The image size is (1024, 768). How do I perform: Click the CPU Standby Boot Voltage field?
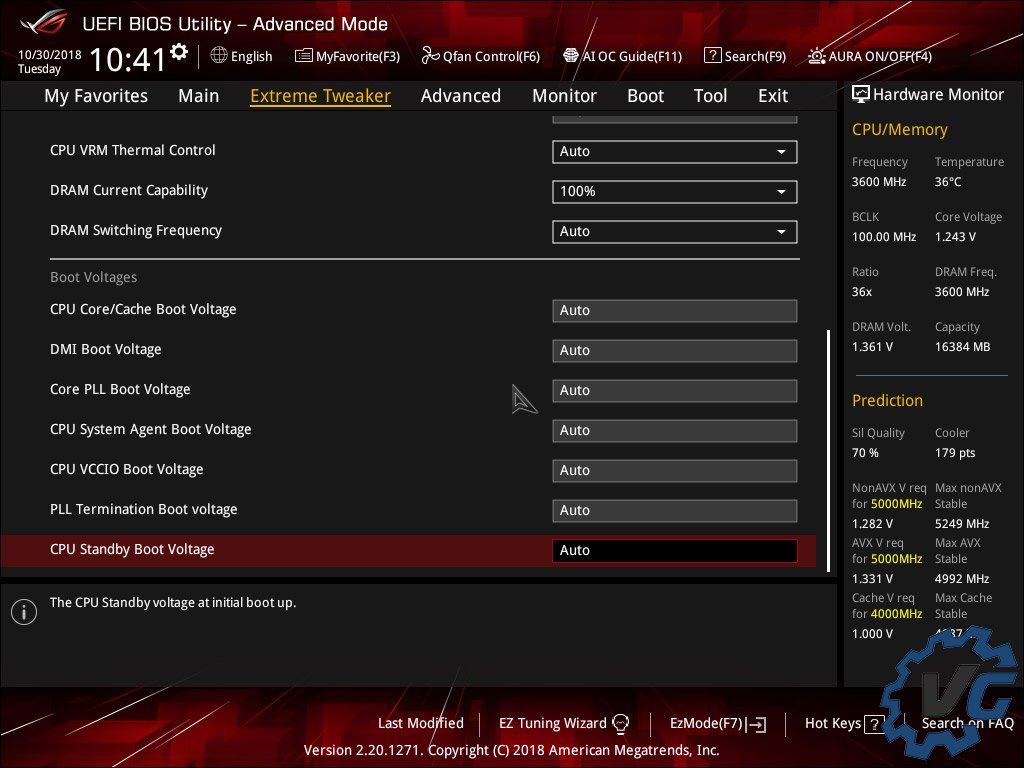[675, 551]
